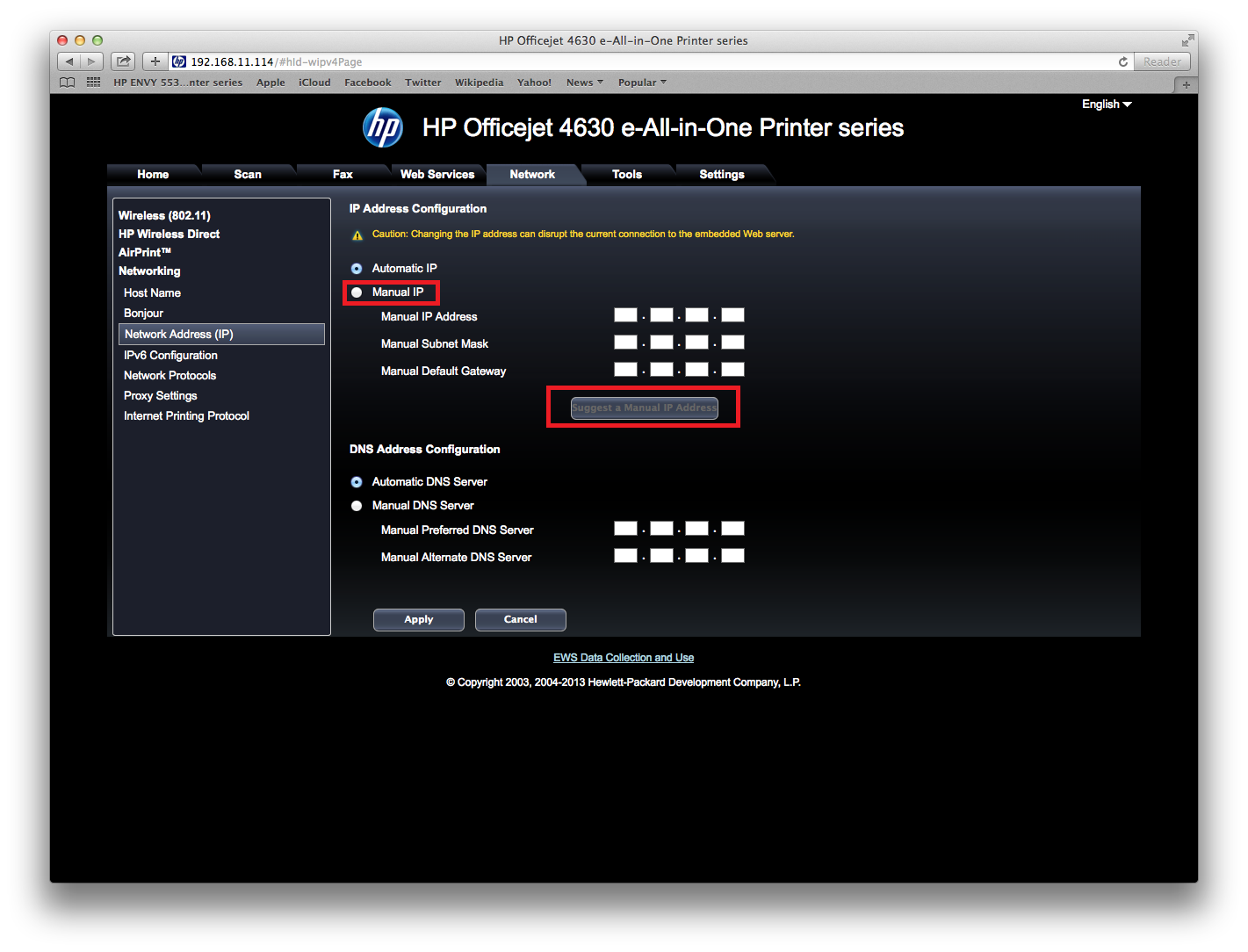Click the reload page icon
This screenshot has height=952, width=1248.
(x=1122, y=61)
